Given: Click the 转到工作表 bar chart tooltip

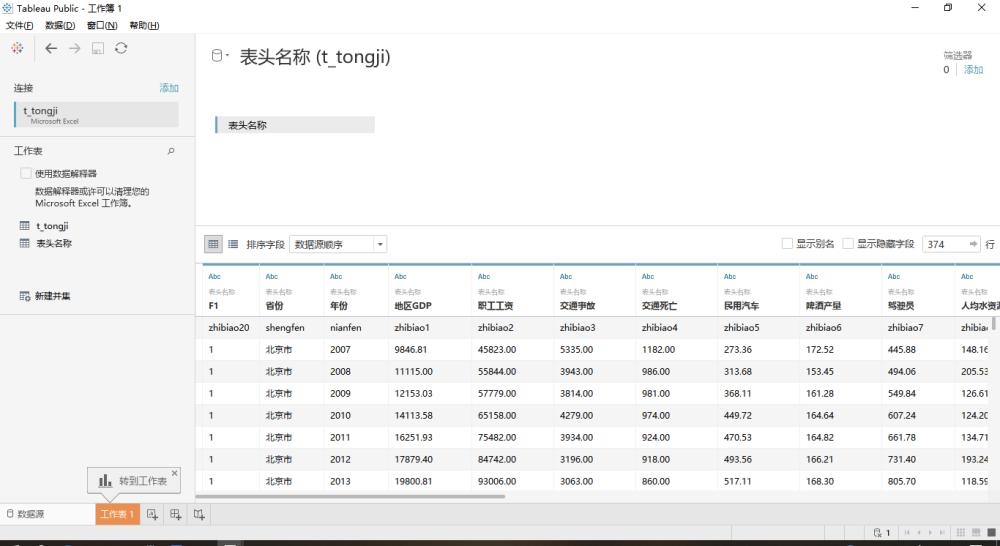Looking at the screenshot, I should (133, 481).
